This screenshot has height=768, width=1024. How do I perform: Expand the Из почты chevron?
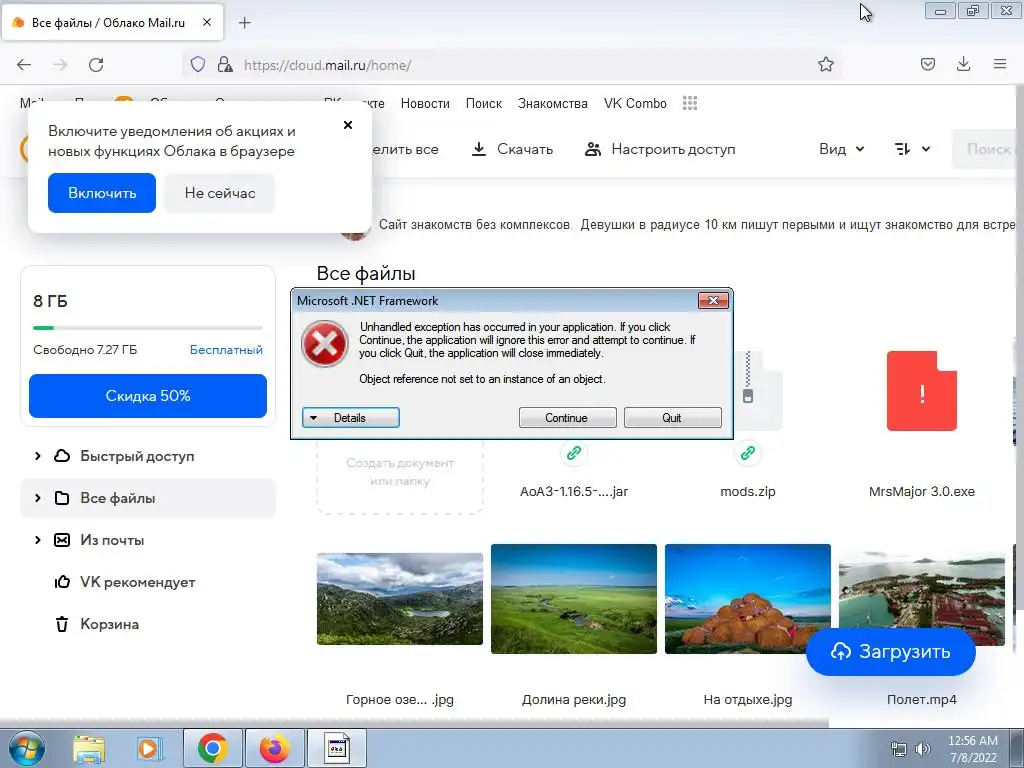pos(37,540)
